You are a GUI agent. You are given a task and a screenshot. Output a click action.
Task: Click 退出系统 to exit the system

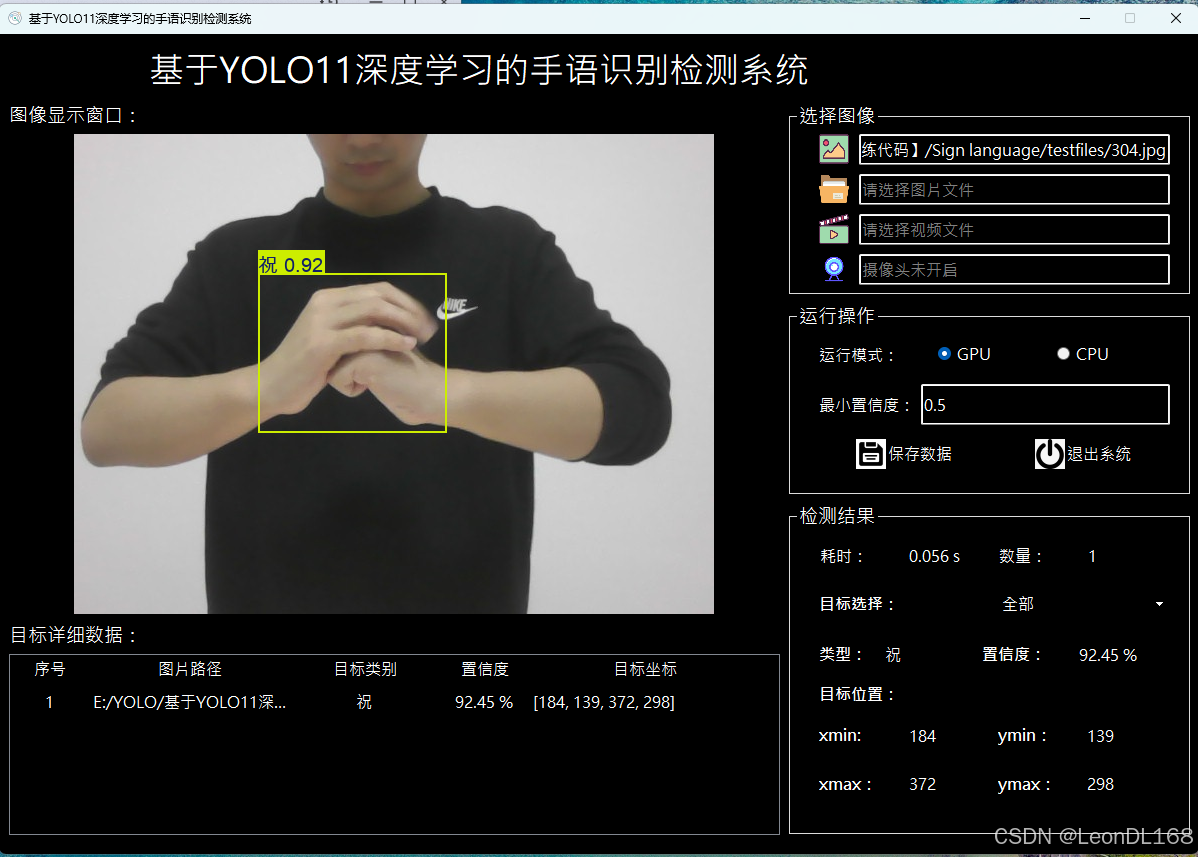(1099, 454)
